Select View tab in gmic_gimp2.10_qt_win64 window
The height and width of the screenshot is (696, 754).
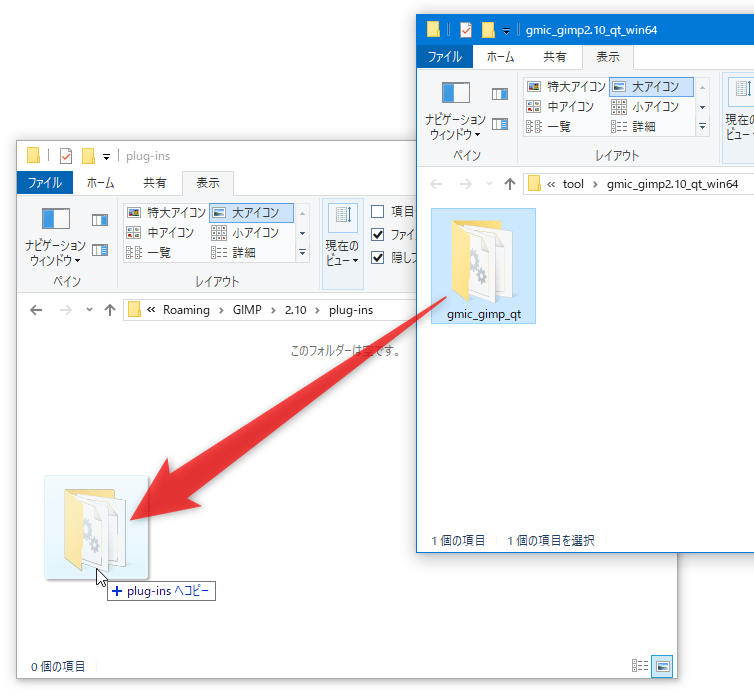(x=608, y=57)
